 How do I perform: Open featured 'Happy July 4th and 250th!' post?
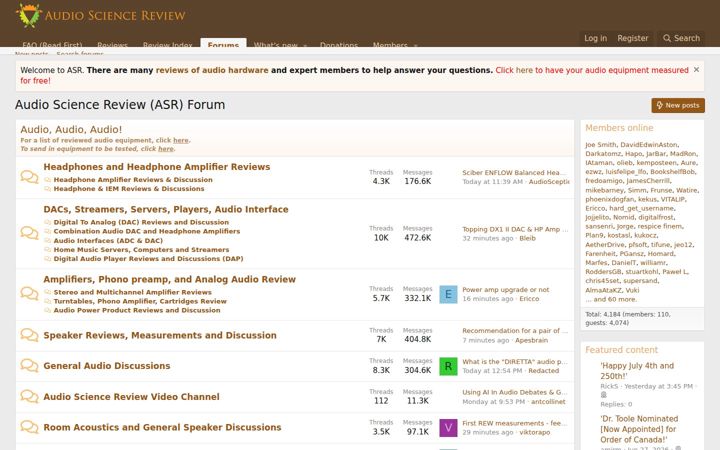[x=637, y=371]
